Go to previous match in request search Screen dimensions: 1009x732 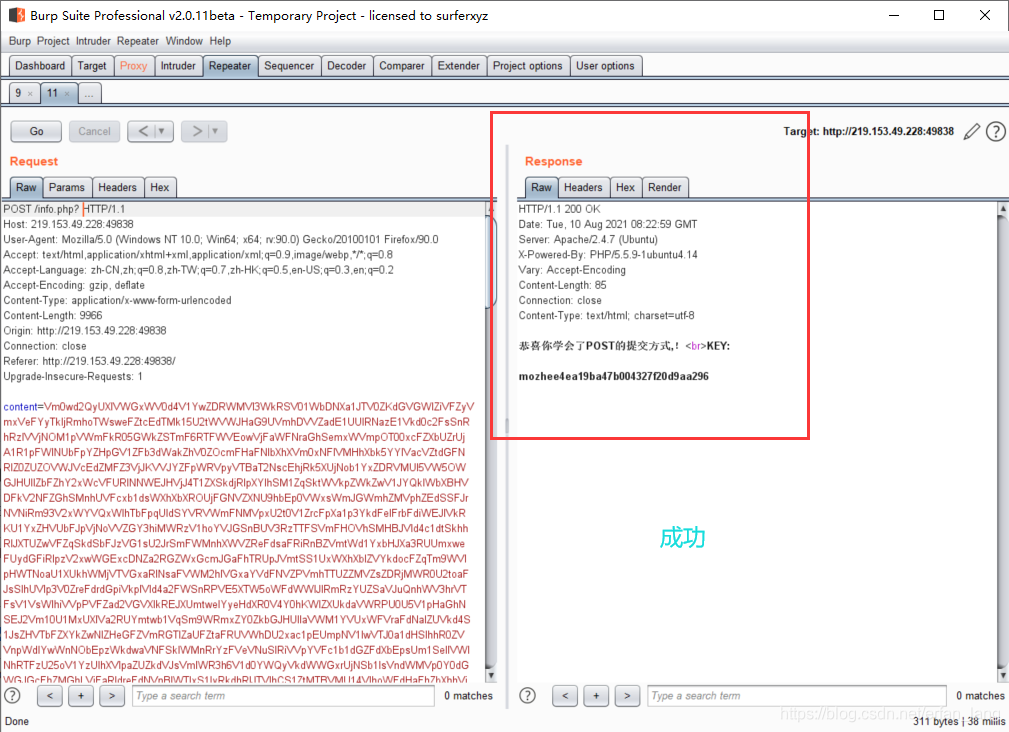coord(50,695)
